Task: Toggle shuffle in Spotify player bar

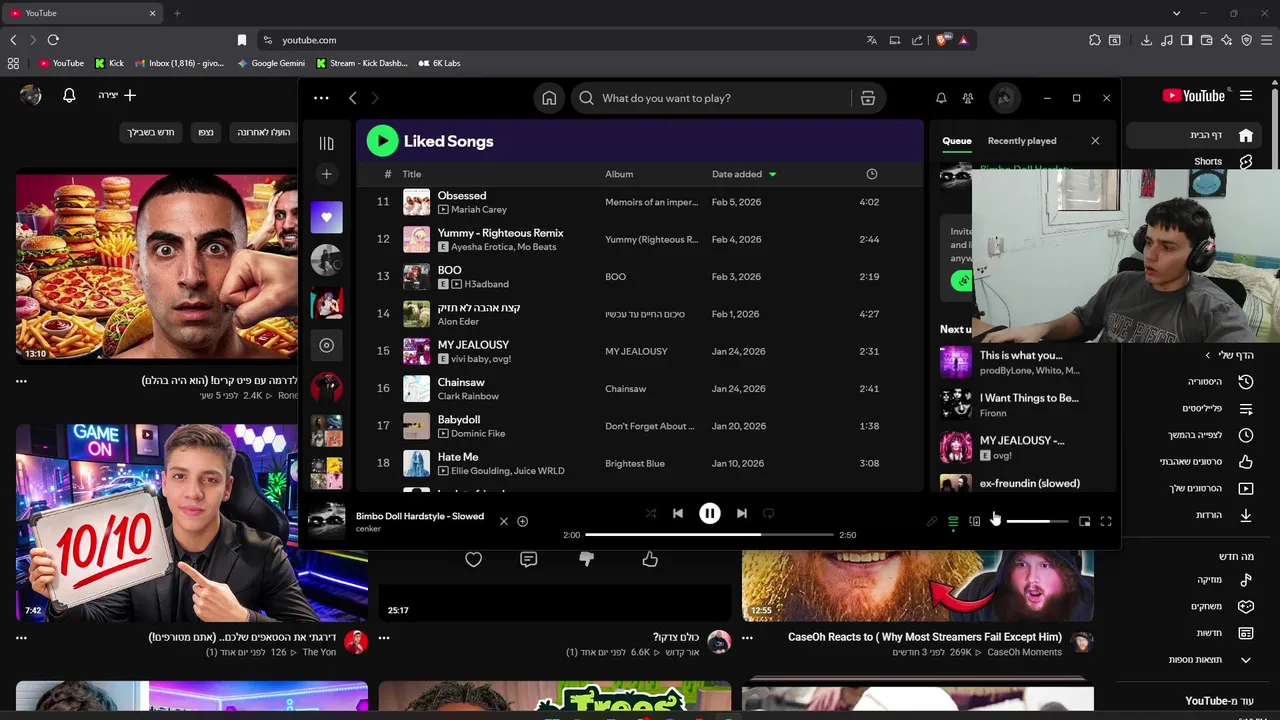Action: coord(651,513)
